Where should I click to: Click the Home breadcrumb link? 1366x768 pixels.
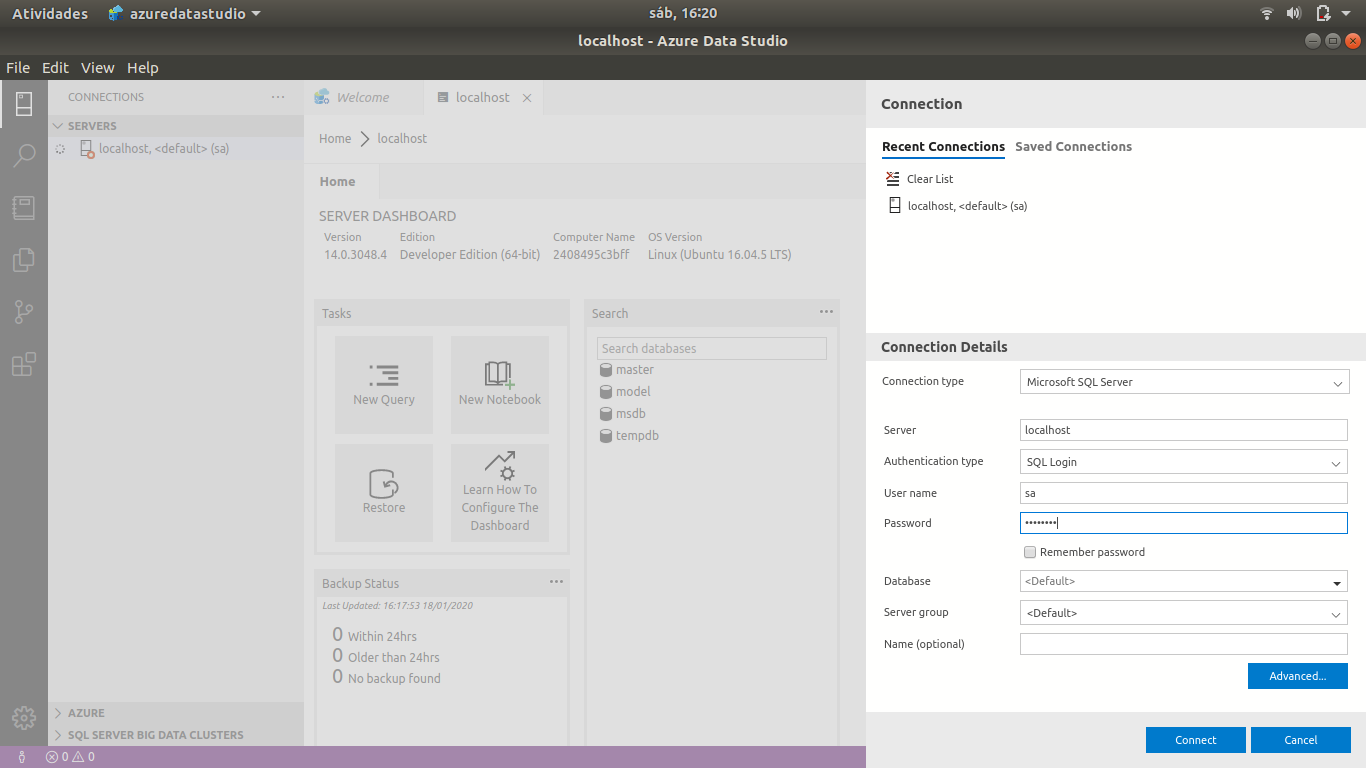(335, 139)
